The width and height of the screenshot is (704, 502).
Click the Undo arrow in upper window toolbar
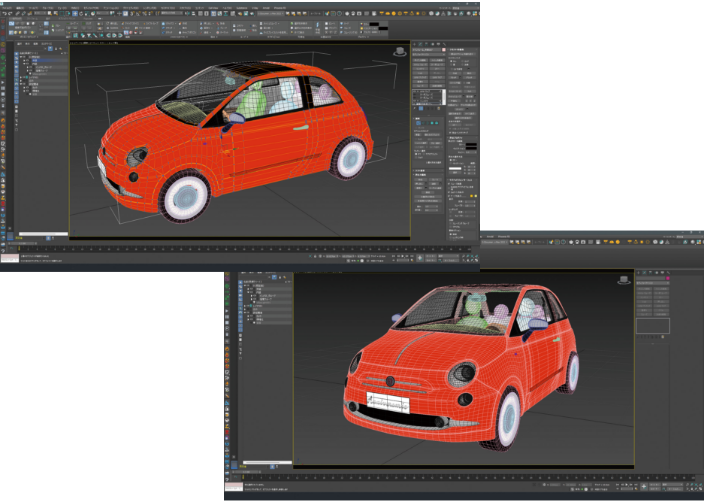pyautogui.click(x=6, y=13)
